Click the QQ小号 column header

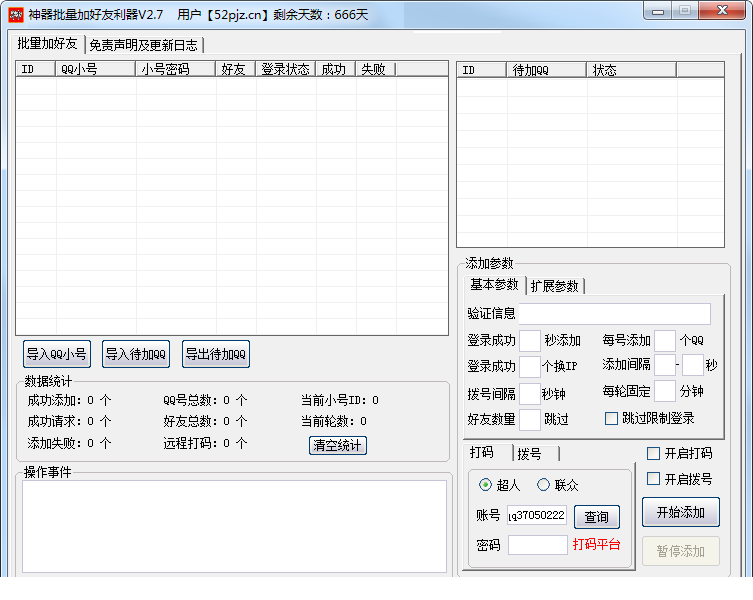click(x=96, y=69)
